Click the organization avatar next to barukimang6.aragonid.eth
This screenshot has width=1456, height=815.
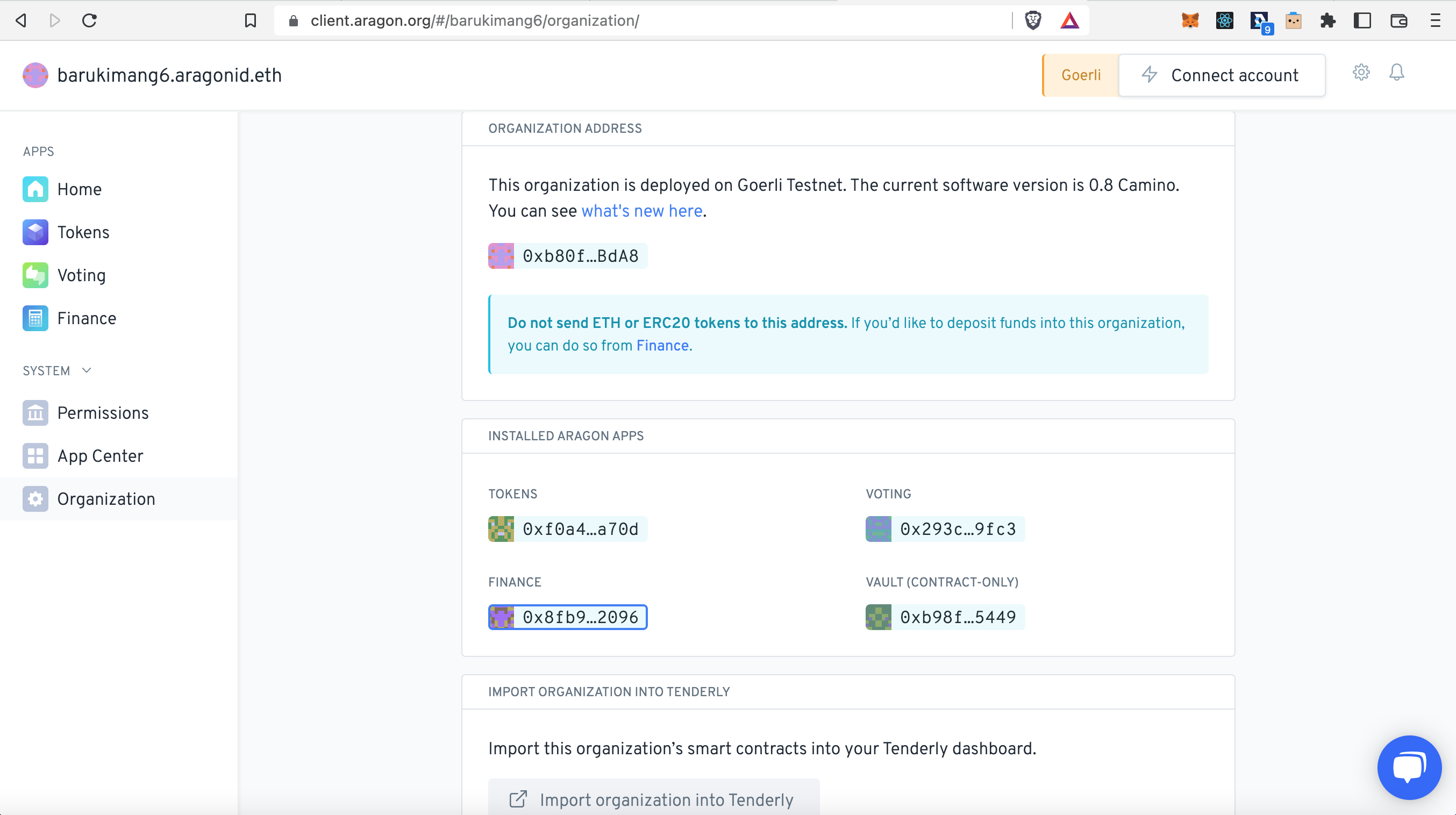coord(35,75)
